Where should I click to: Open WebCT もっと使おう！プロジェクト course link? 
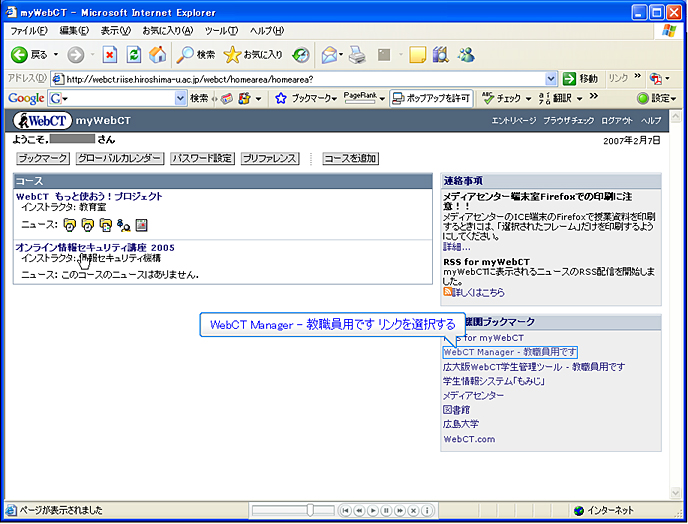89,197
